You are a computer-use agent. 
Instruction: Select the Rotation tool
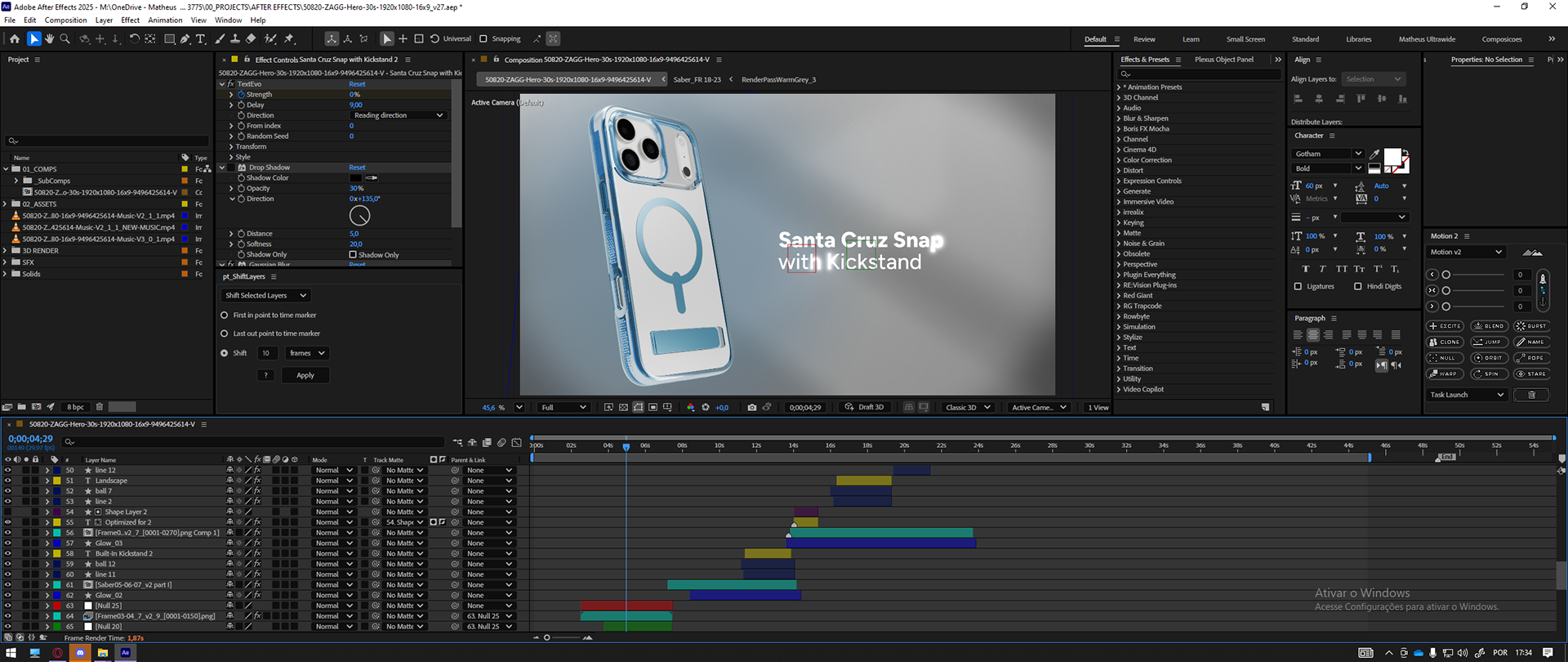point(135,38)
